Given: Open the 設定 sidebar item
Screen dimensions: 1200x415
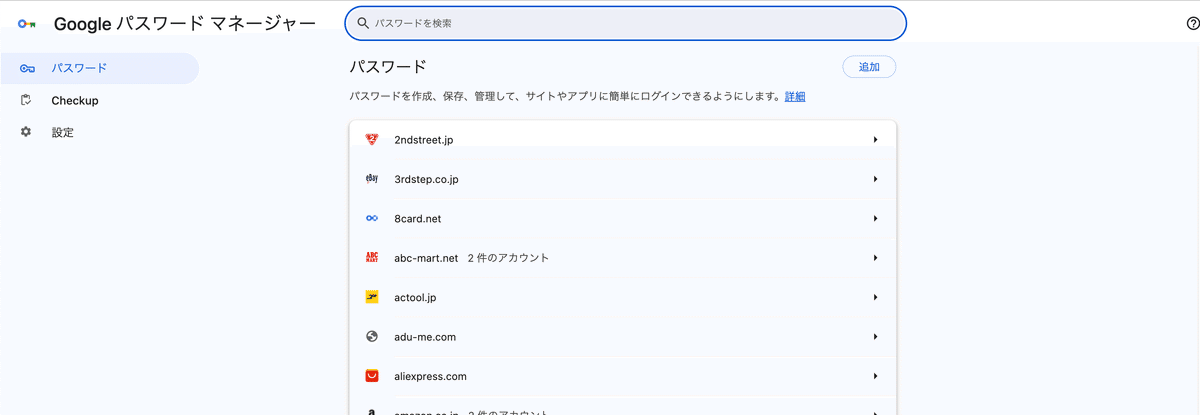Looking at the screenshot, I should [99, 132].
